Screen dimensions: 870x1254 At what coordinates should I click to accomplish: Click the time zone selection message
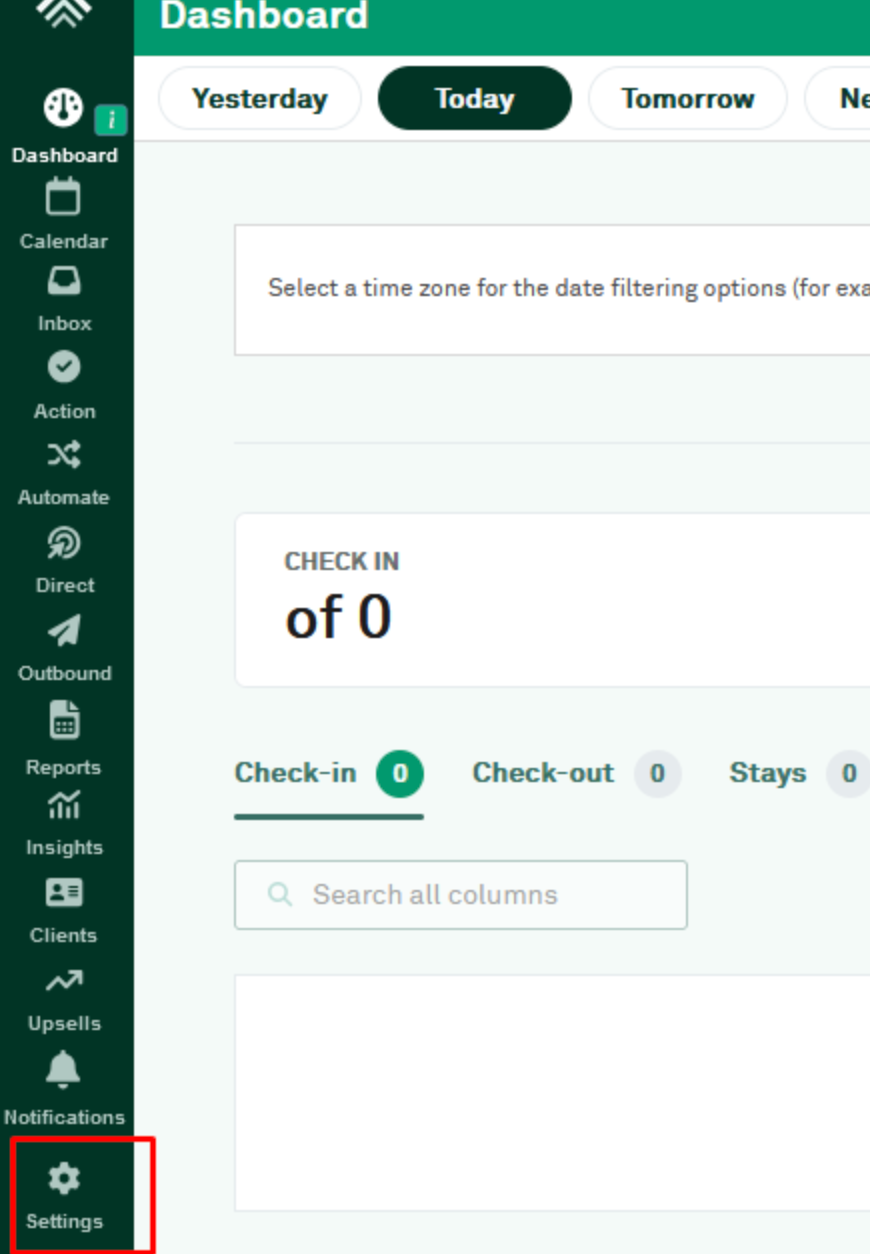point(568,289)
